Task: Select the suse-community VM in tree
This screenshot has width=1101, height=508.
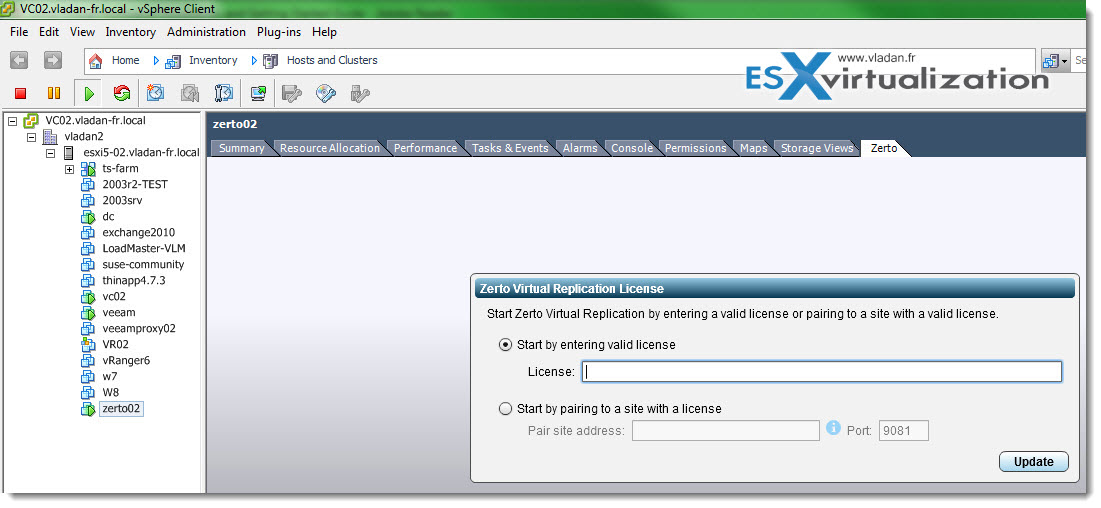Action: (x=143, y=265)
